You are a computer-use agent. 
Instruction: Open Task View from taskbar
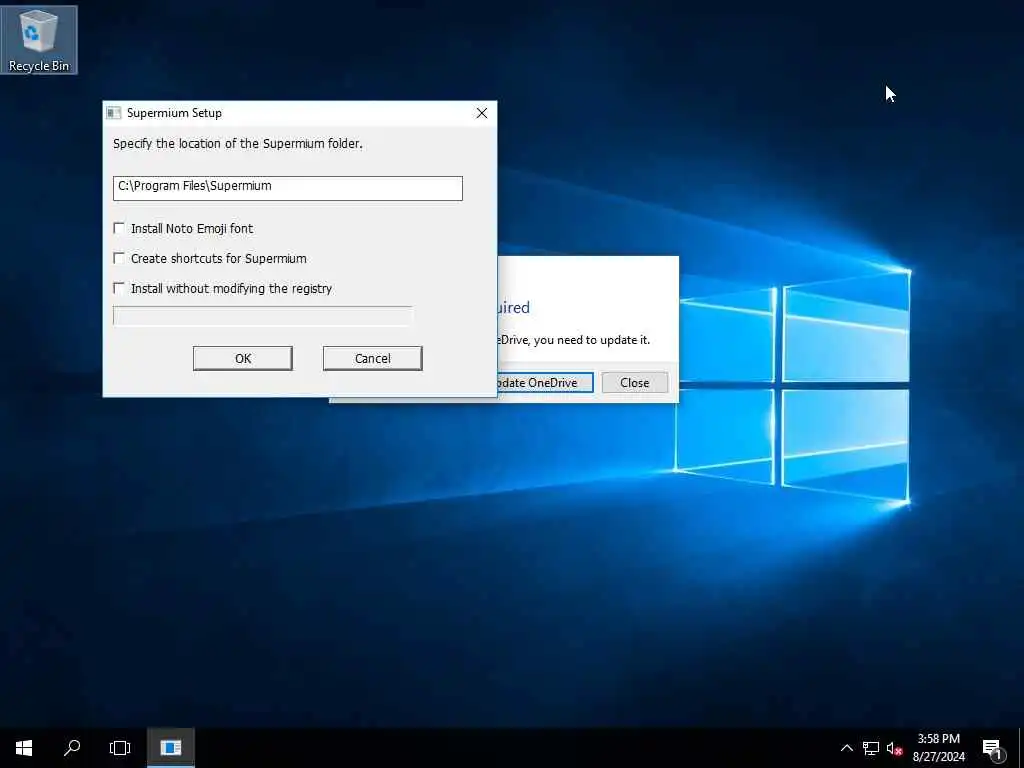coord(120,748)
